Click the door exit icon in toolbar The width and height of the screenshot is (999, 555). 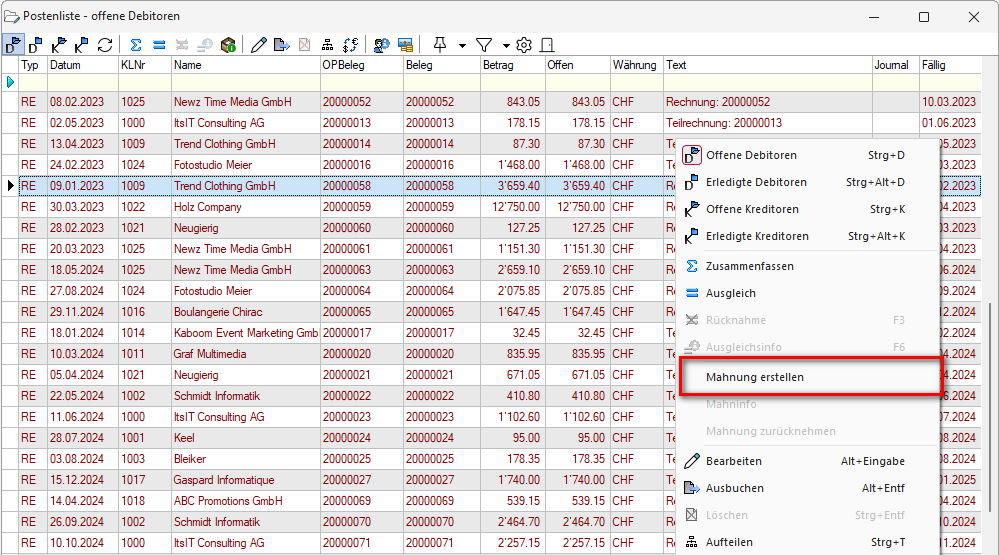tap(547, 45)
